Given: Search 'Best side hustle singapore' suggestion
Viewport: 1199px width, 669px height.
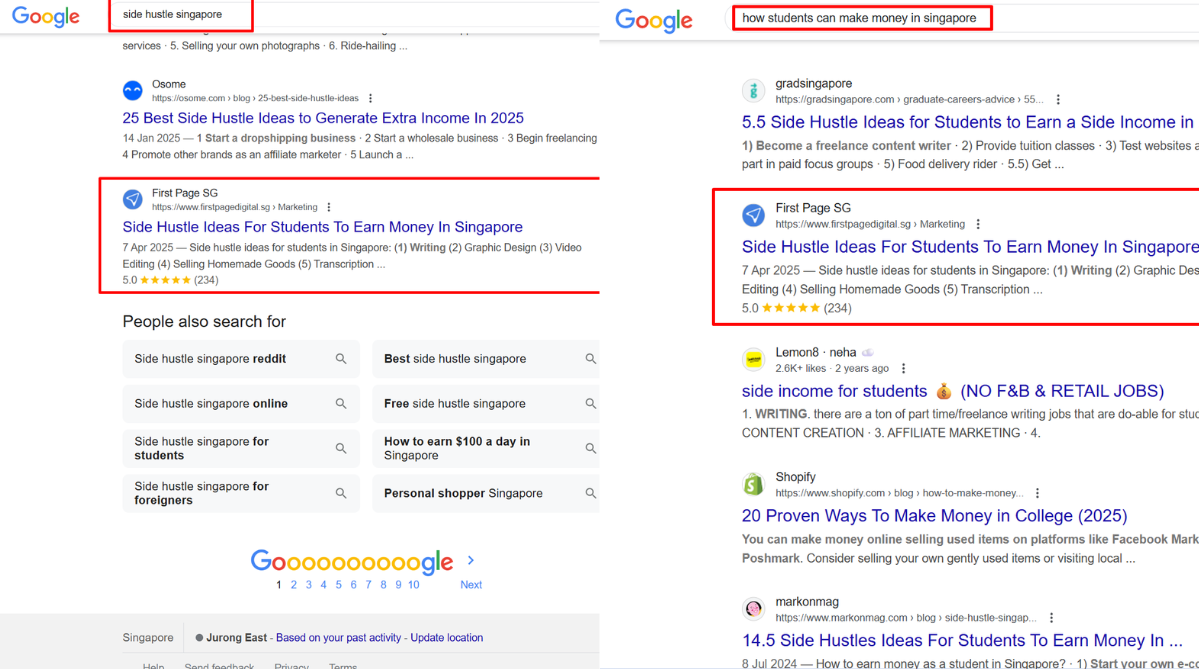Looking at the screenshot, I should 486,359.
